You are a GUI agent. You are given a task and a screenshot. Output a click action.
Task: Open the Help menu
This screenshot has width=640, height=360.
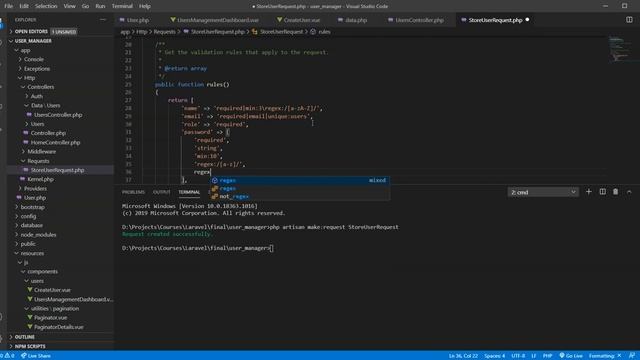(x=145, y=6)
